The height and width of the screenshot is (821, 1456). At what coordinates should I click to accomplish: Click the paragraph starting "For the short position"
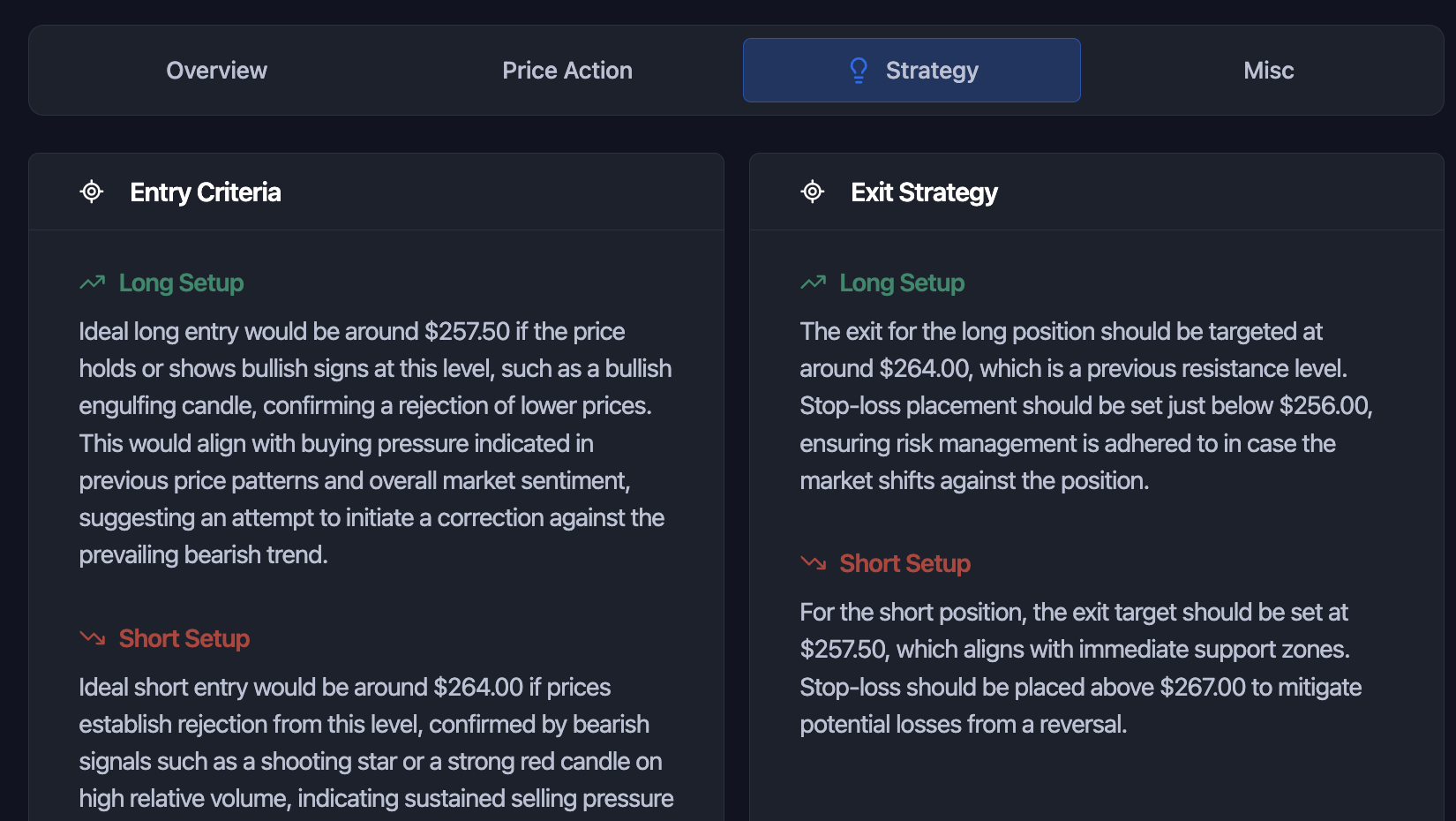1080,668
